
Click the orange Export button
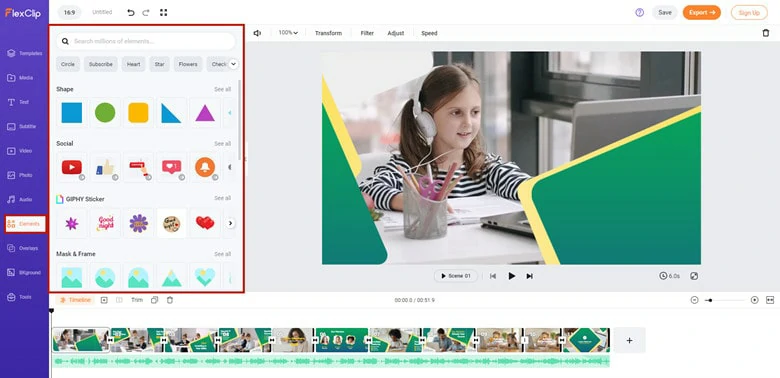point(701,12)
